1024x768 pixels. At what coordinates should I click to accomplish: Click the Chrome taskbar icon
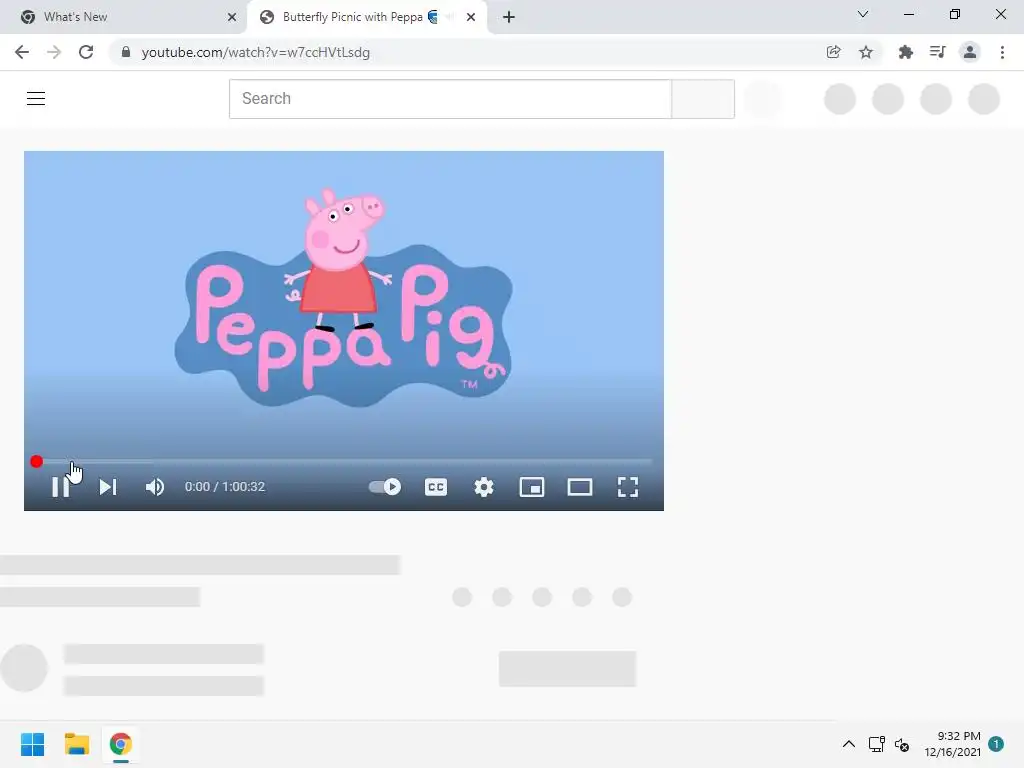click(x=121, y=744)
